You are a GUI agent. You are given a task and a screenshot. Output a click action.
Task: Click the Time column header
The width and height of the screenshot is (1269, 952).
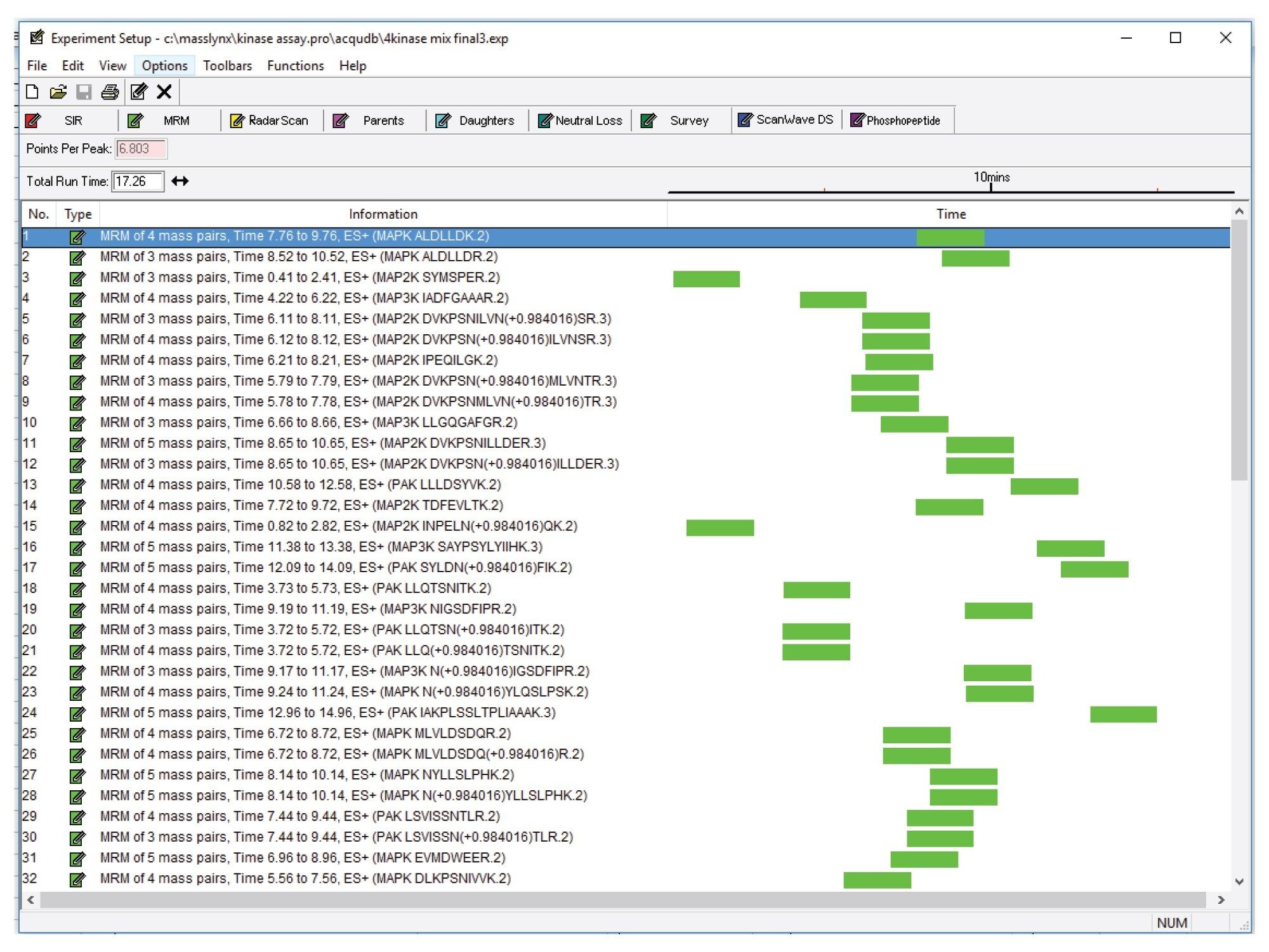pos(950,214)
